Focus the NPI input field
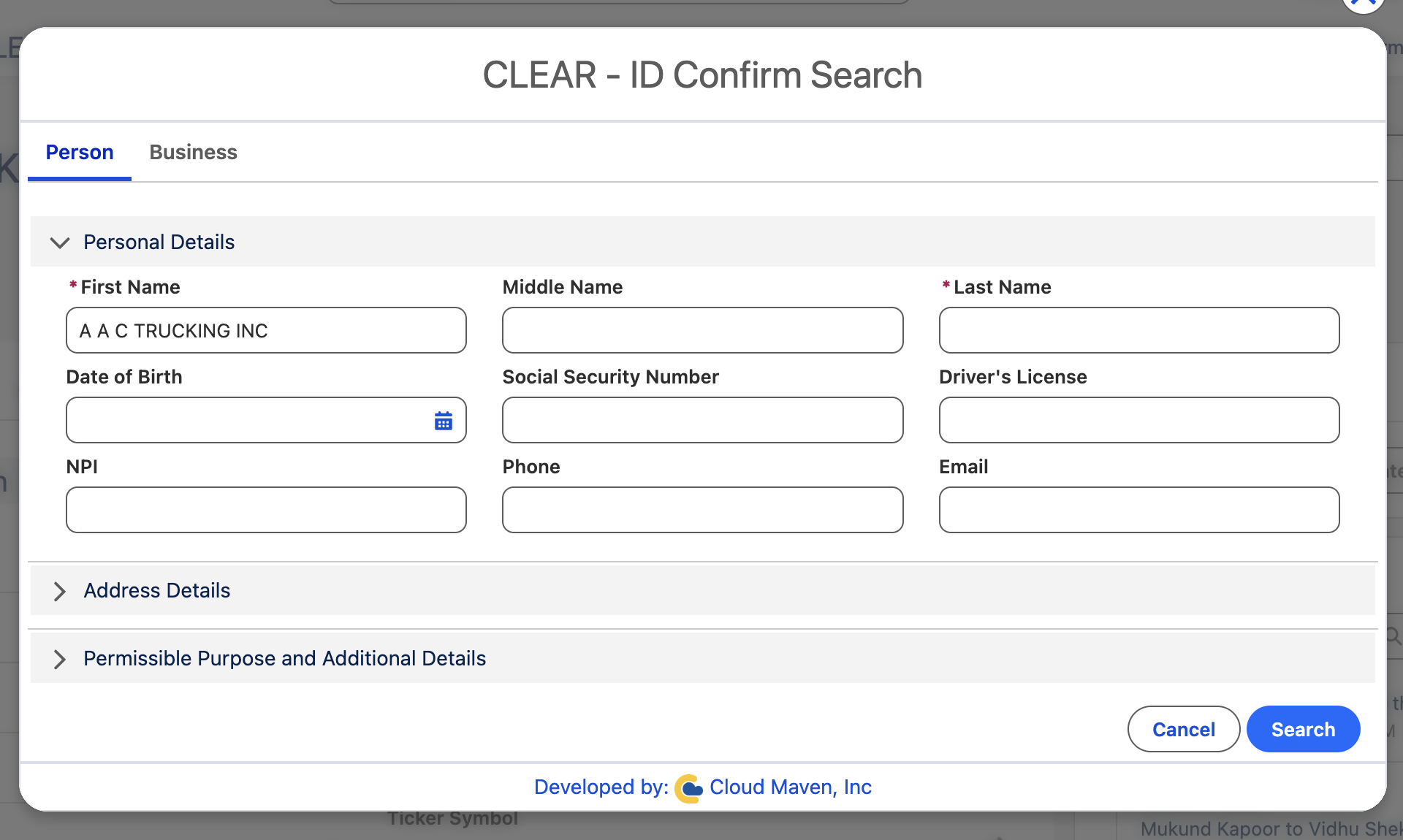1403x840 pixels. (266, 510)
